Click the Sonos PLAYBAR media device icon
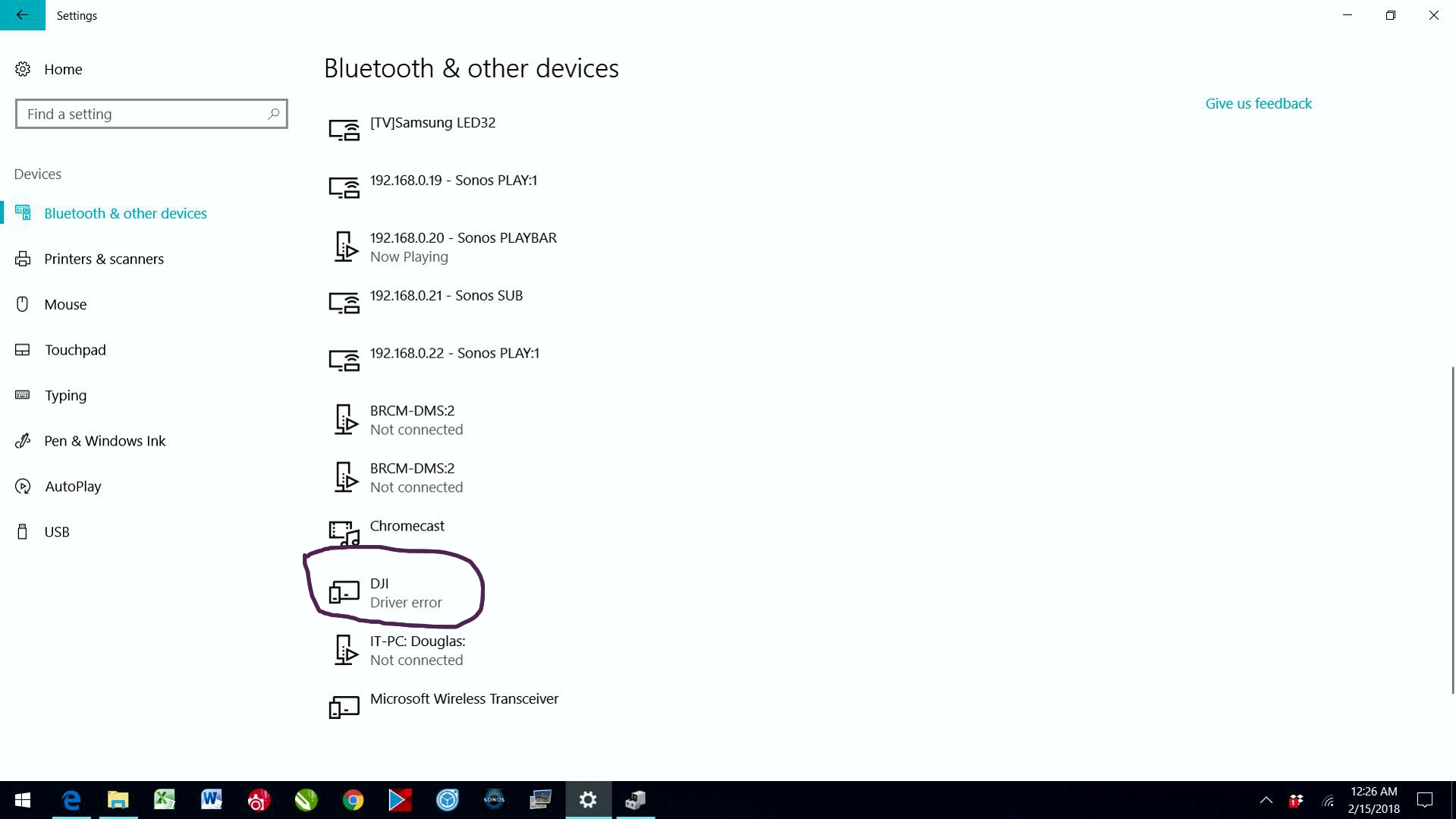Screen dimensions: 1456x819 pyautogui.click(x=346, y=247)
